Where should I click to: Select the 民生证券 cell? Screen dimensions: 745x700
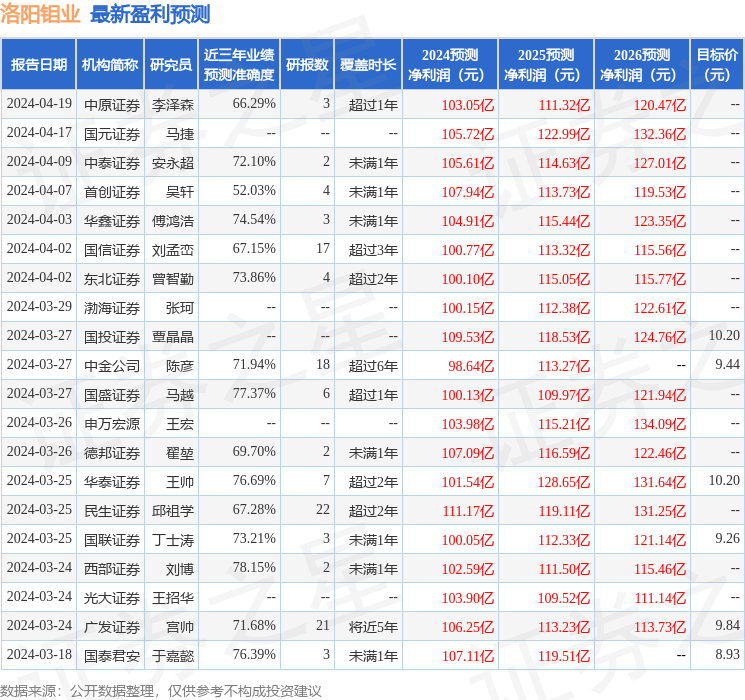point(112,511)
